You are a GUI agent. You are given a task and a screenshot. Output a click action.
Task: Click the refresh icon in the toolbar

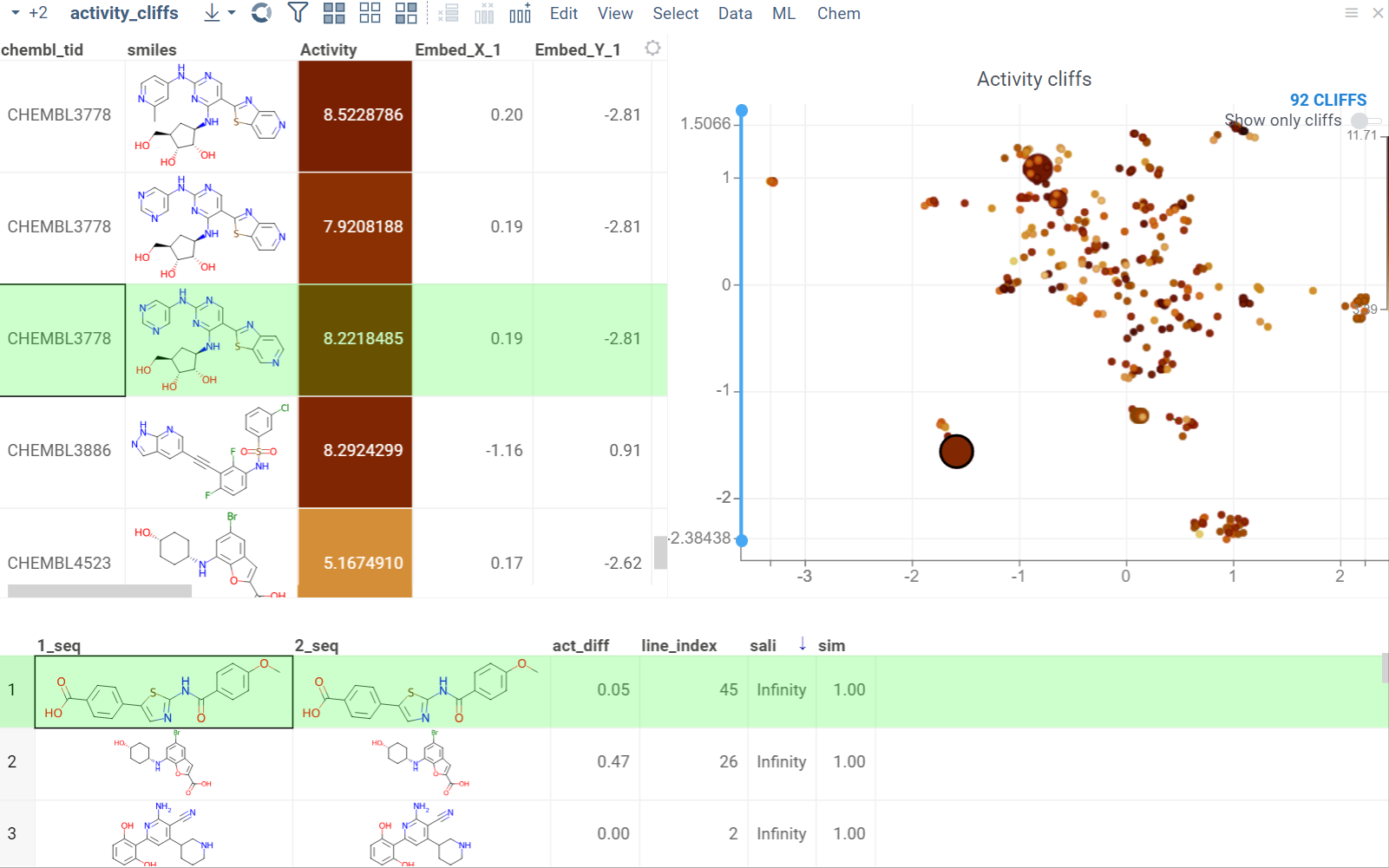point(260,13)
